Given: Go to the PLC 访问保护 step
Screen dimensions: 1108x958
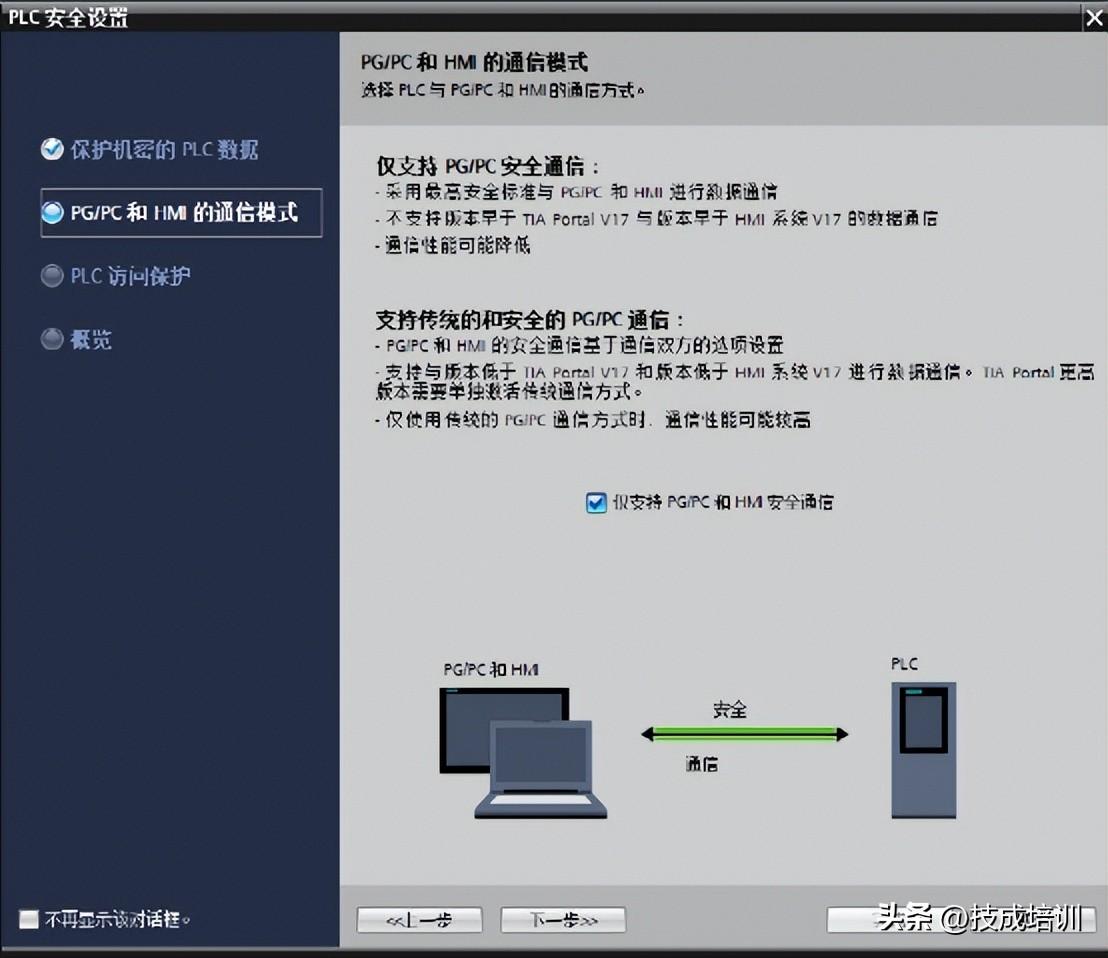Looking at the screenshot, I should coord(130,276).
